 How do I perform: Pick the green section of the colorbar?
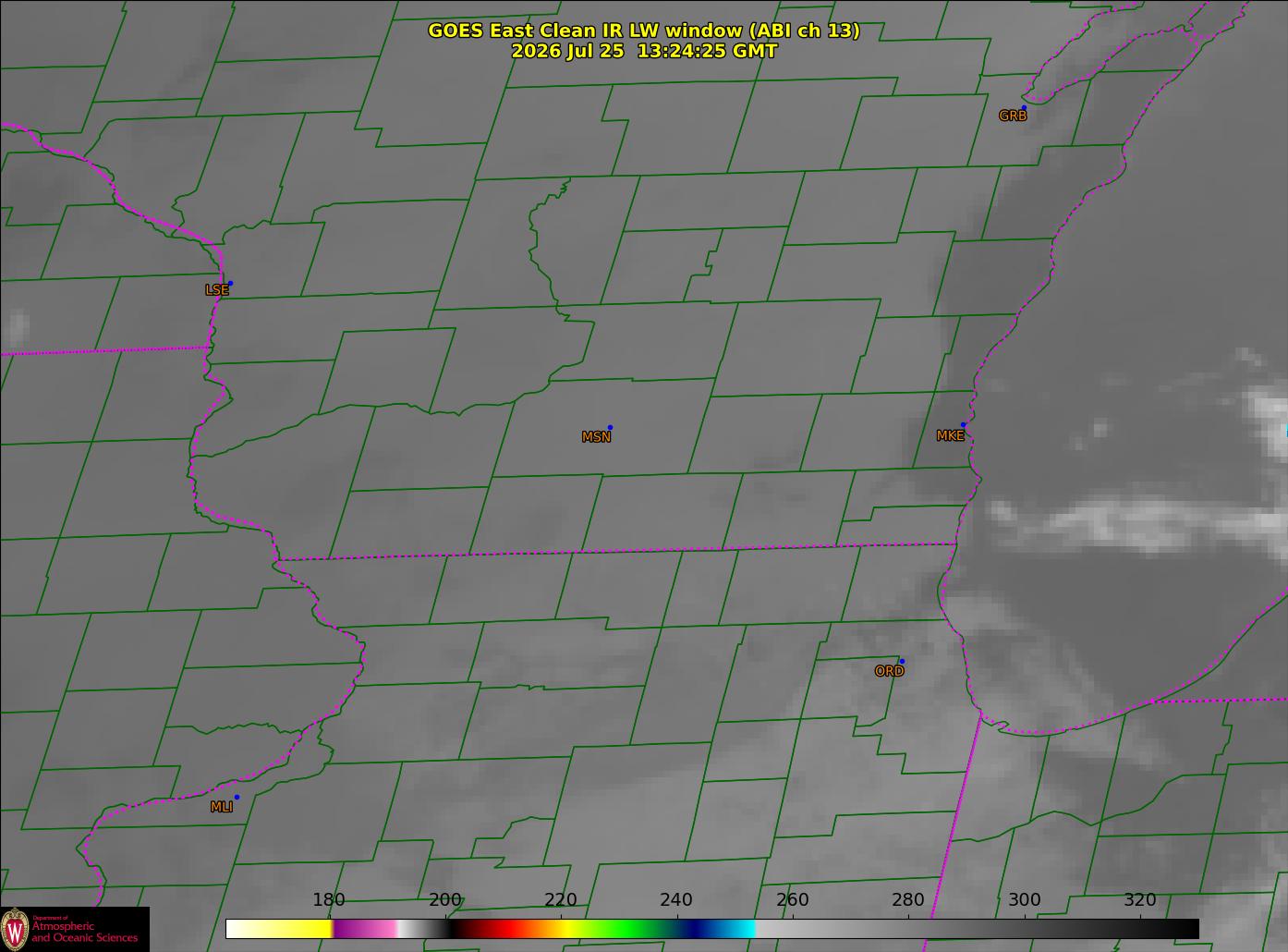pos(624,928)
